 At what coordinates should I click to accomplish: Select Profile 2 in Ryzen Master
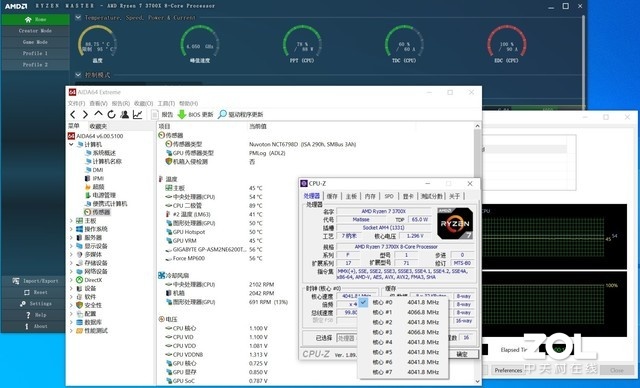tap(35, 65)
